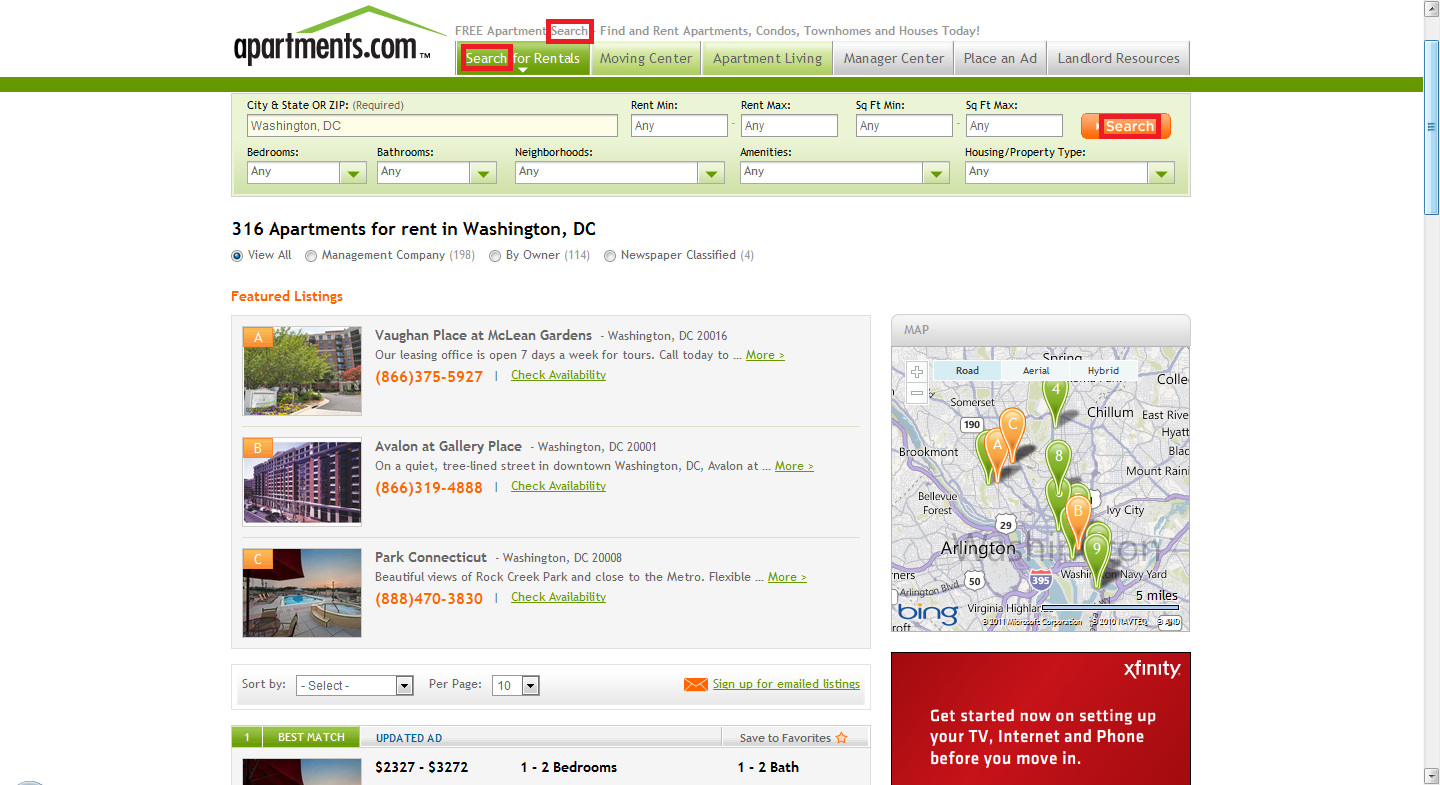This screenshot has width=1440, height=785.
Task: Select the View All radio button
Action: 237,256
